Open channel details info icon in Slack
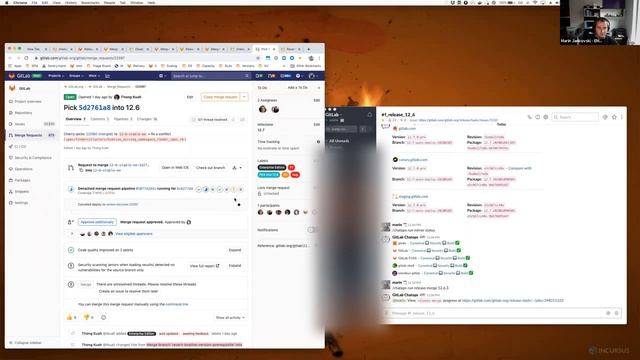 tap(538, 117)
